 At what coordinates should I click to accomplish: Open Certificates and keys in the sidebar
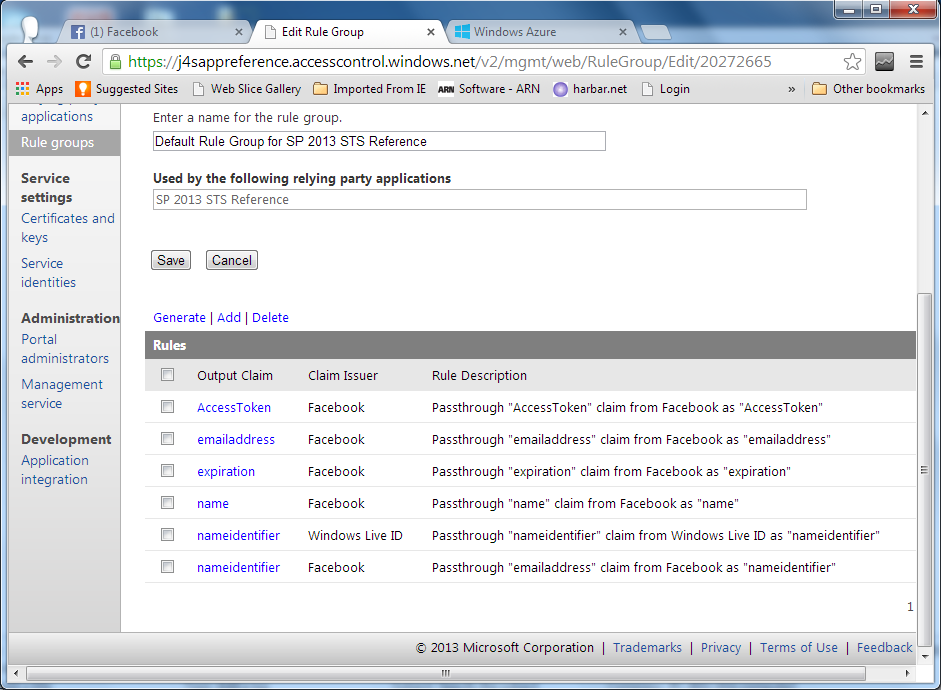tap(68, 228)
